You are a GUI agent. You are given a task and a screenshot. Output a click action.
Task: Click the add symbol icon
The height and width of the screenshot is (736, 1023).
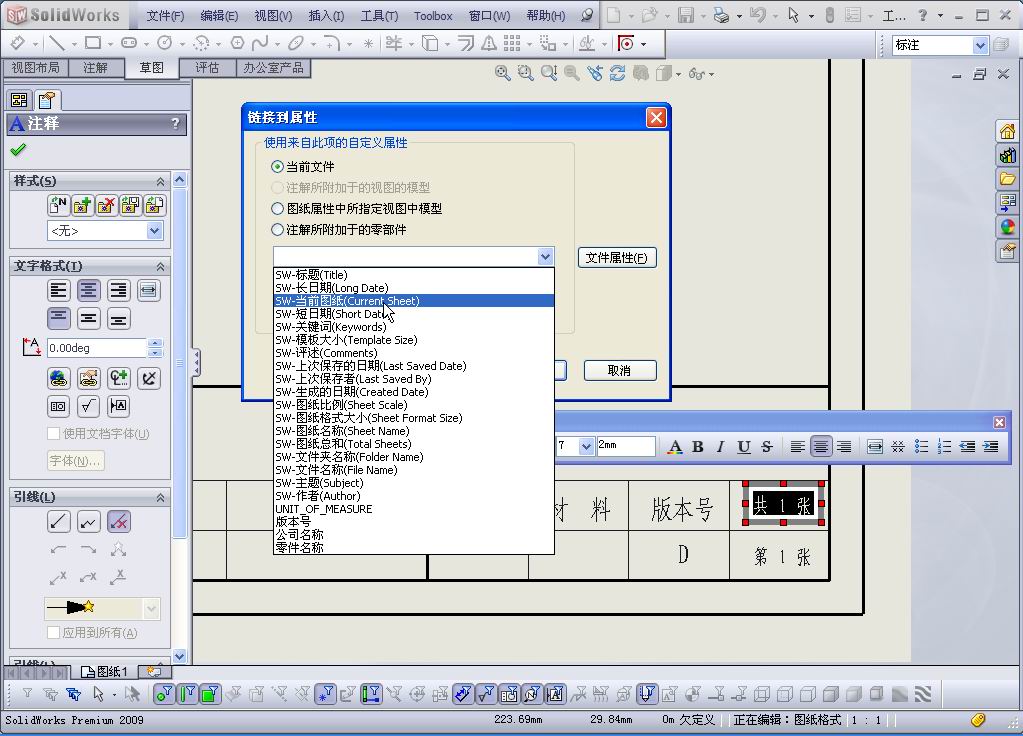point(119,378)
